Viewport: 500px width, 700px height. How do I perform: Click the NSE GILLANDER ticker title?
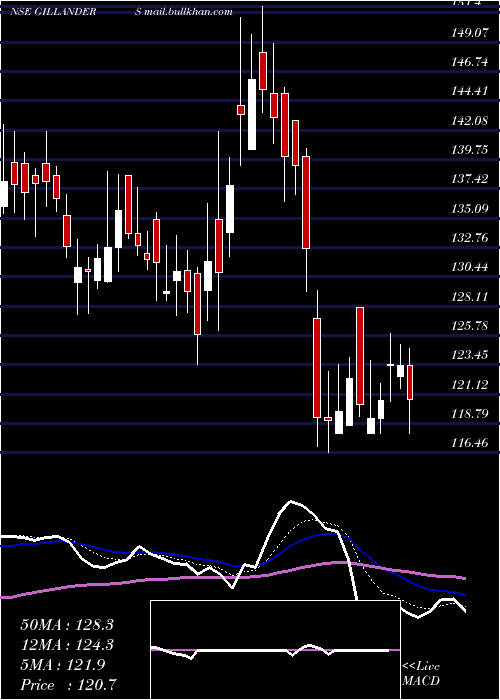pyautogui.click(x=54, y=12)
